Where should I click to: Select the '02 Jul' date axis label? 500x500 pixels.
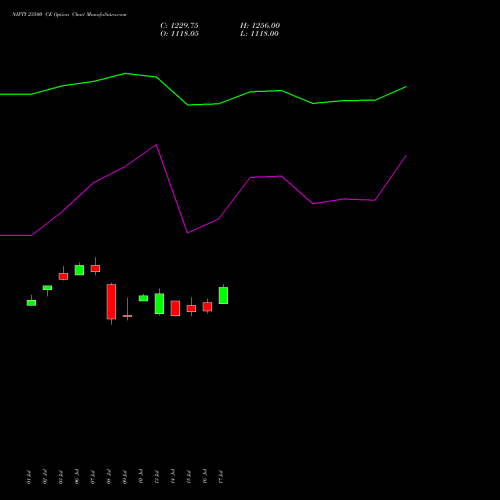(45, 477)
